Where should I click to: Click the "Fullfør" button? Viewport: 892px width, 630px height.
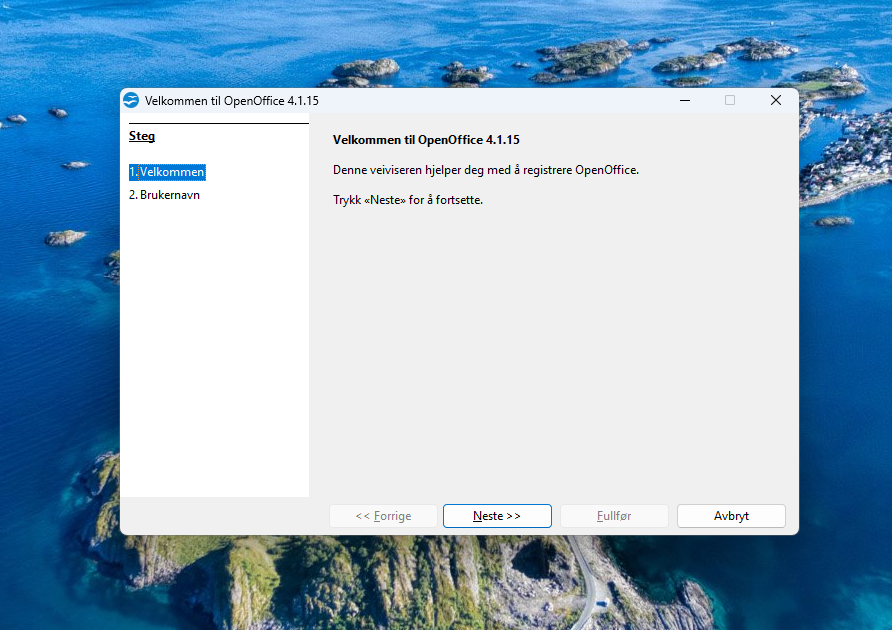pos(614,516)
